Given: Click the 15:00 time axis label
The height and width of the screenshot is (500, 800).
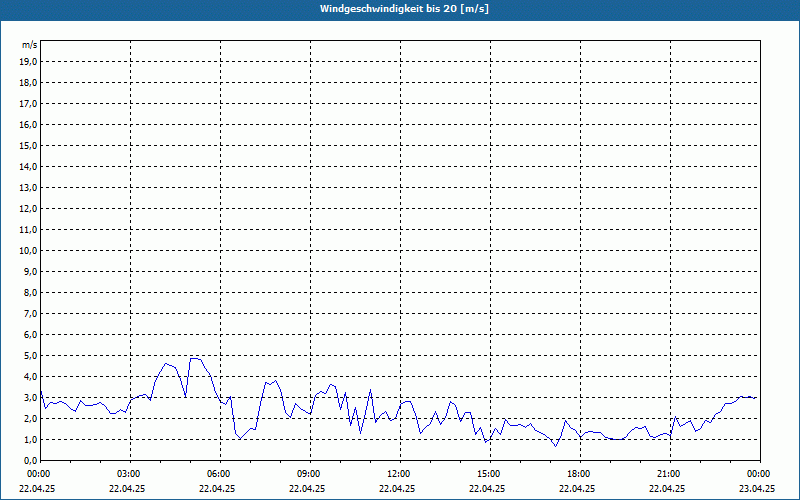Looking at the screenshot, I should (490, 474).
